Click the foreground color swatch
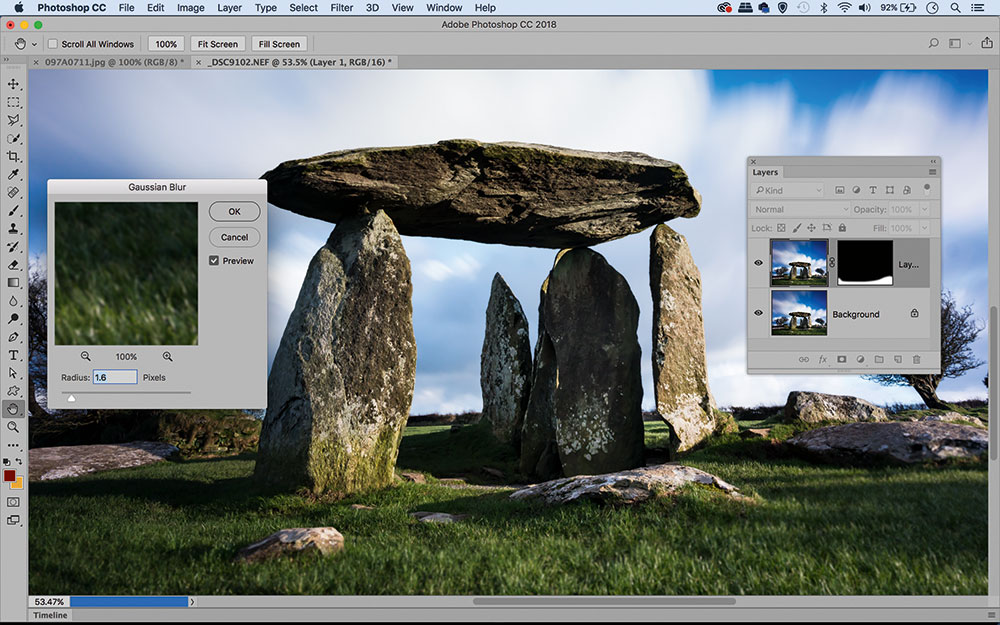This screenshot has height=625, width=1000. 10,476
